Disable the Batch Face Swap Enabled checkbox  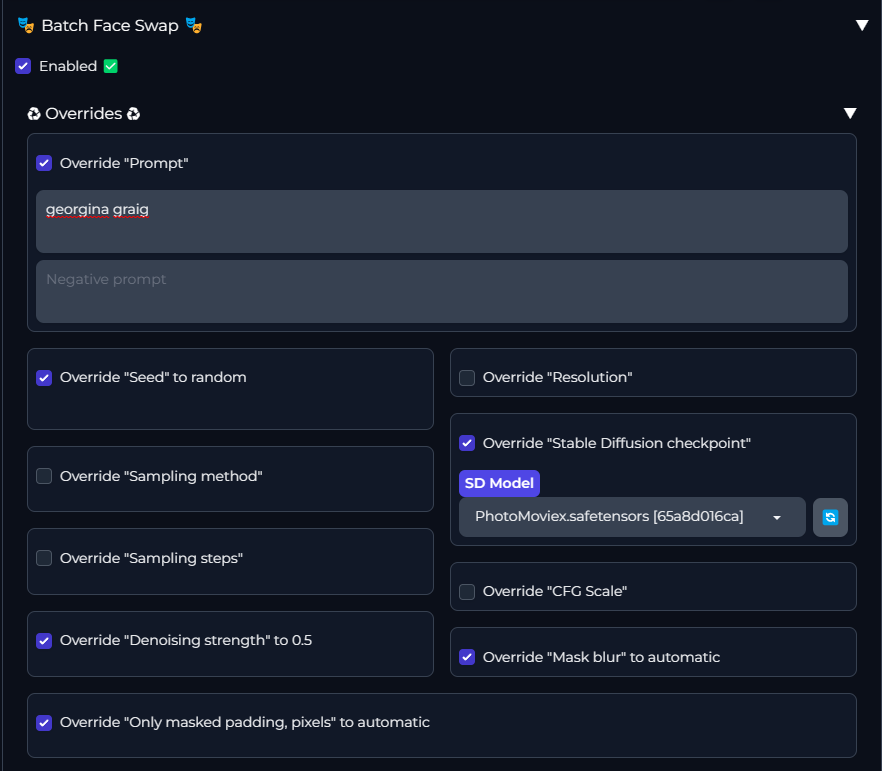(23, 66)
